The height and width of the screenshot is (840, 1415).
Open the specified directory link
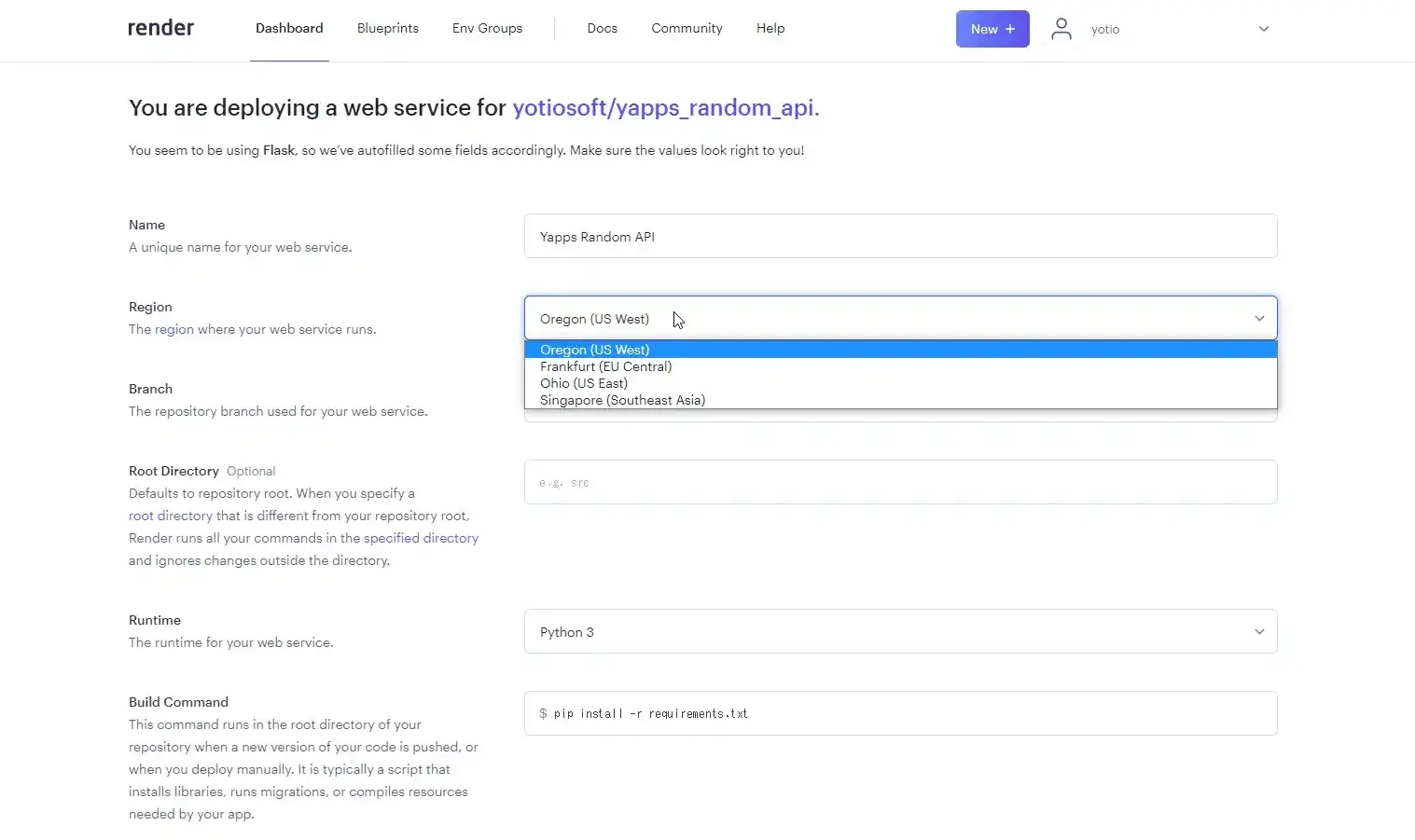421,538
